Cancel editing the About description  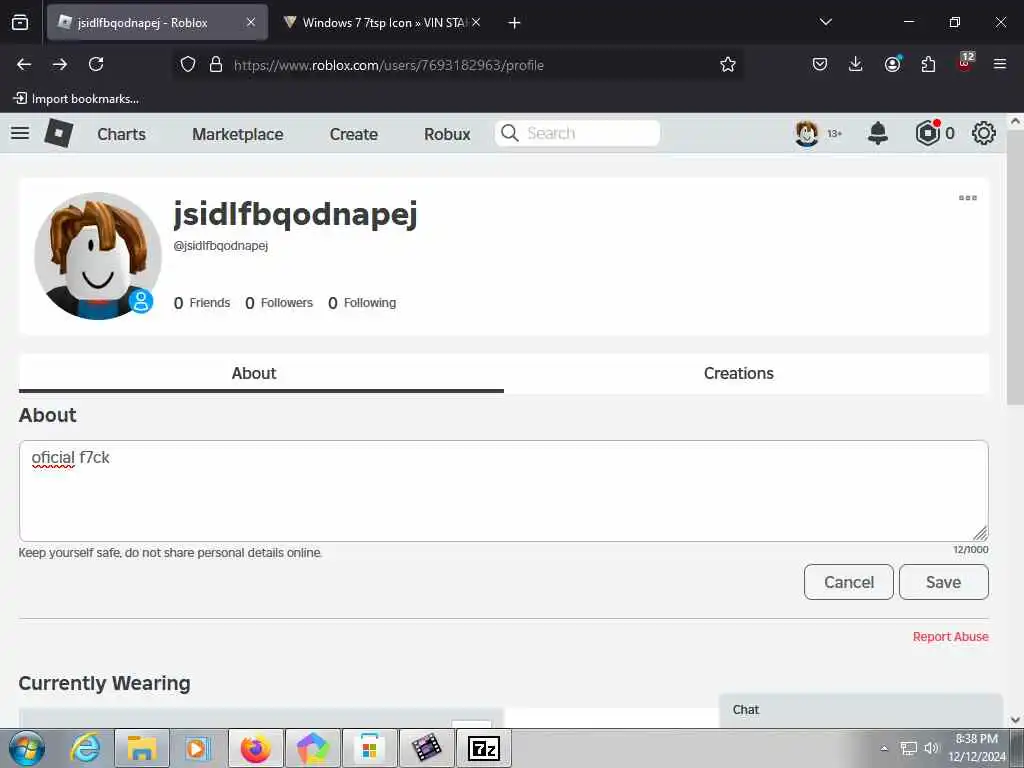tap(848, 582)
